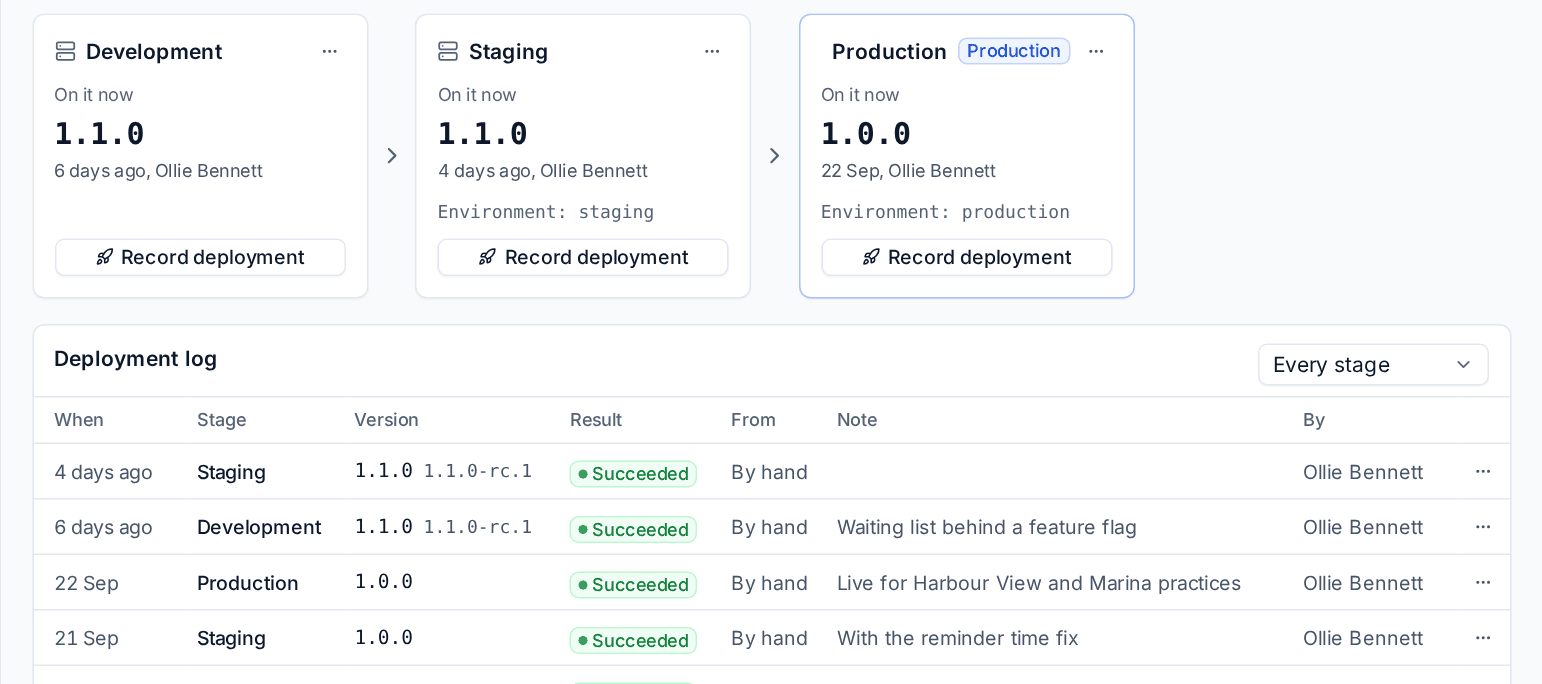
Task: Open Development stage more options menu
Action: (329, 51)
